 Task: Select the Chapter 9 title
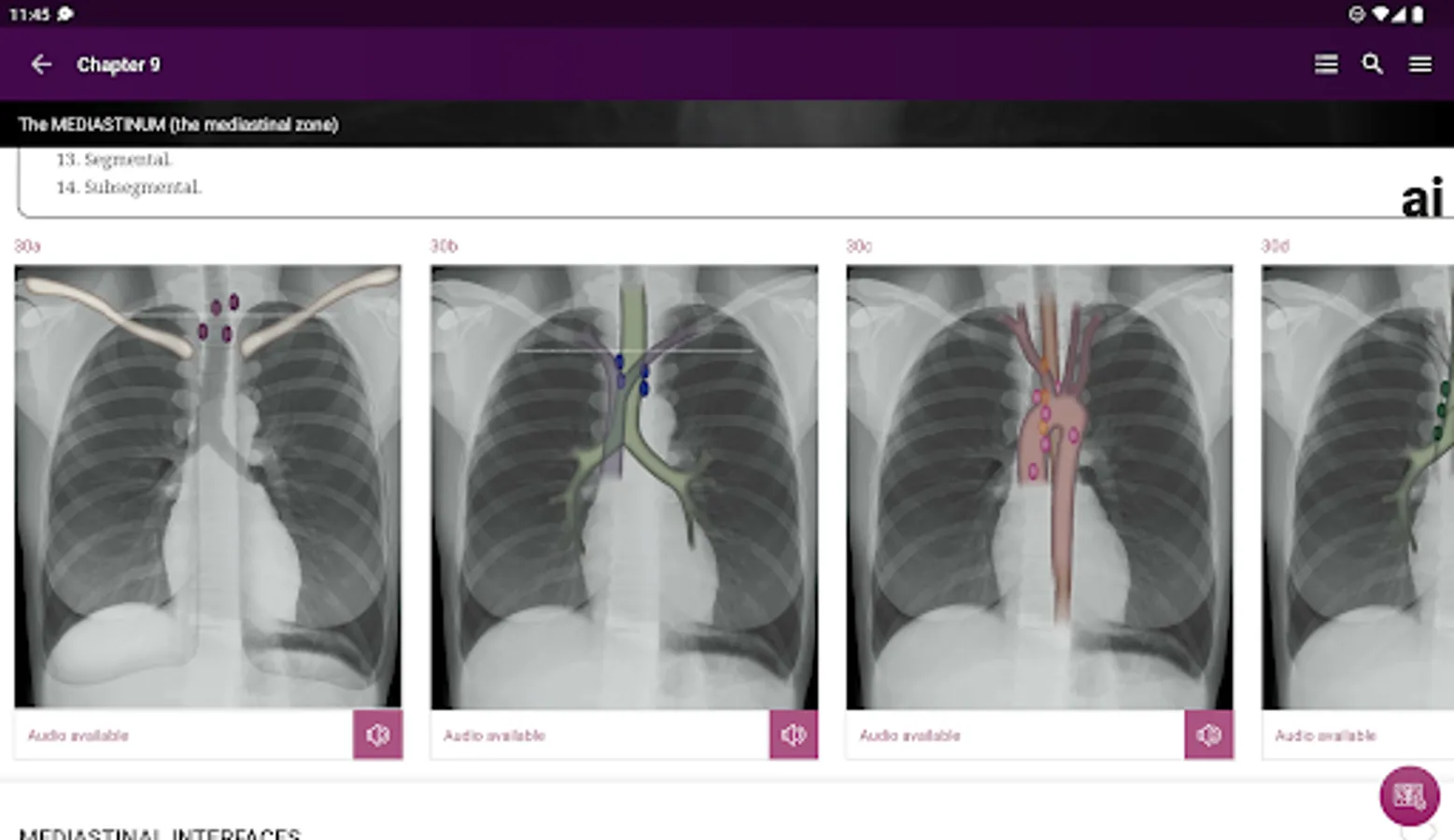(119, 64)
